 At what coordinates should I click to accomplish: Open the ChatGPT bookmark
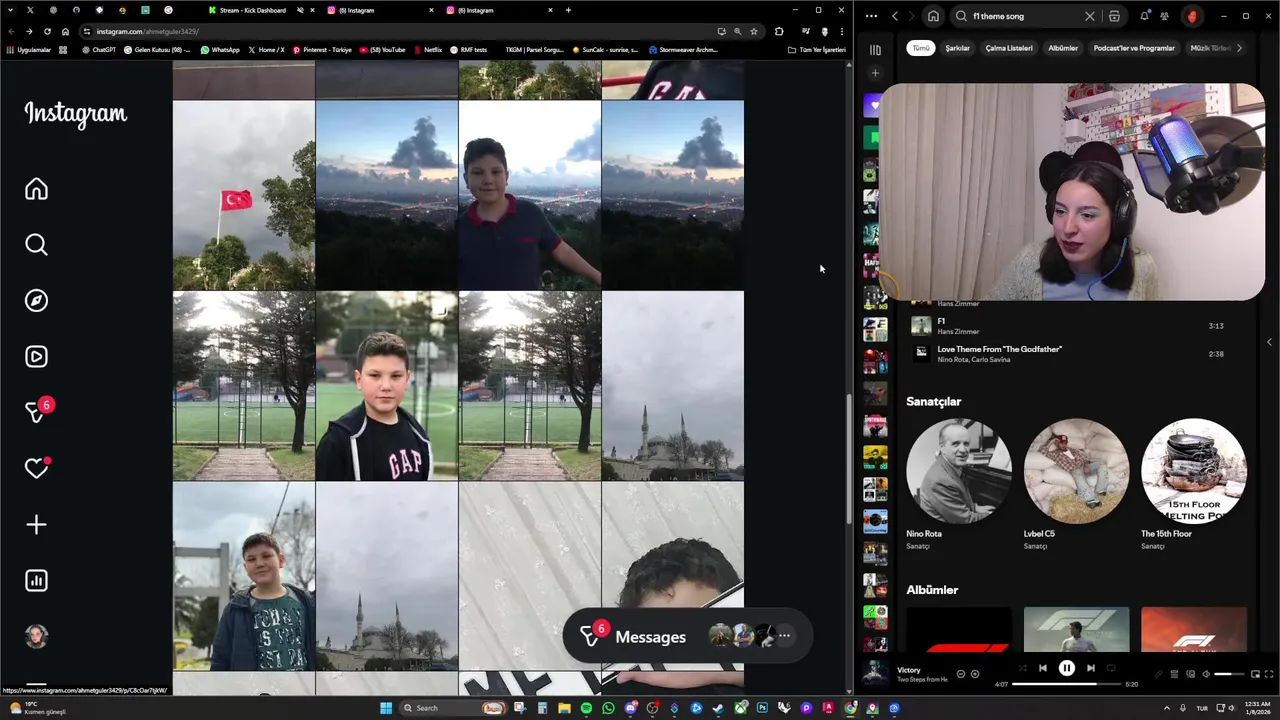98,49
